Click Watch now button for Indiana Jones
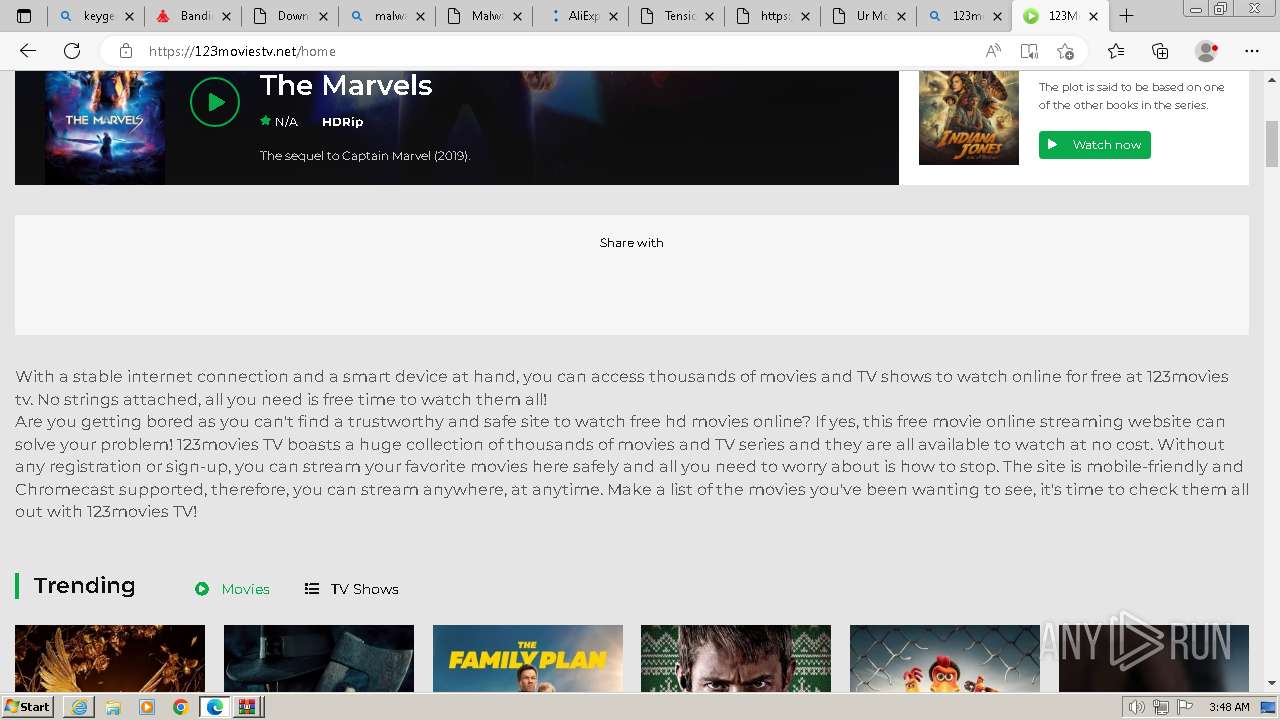 tap(1095, 145)
